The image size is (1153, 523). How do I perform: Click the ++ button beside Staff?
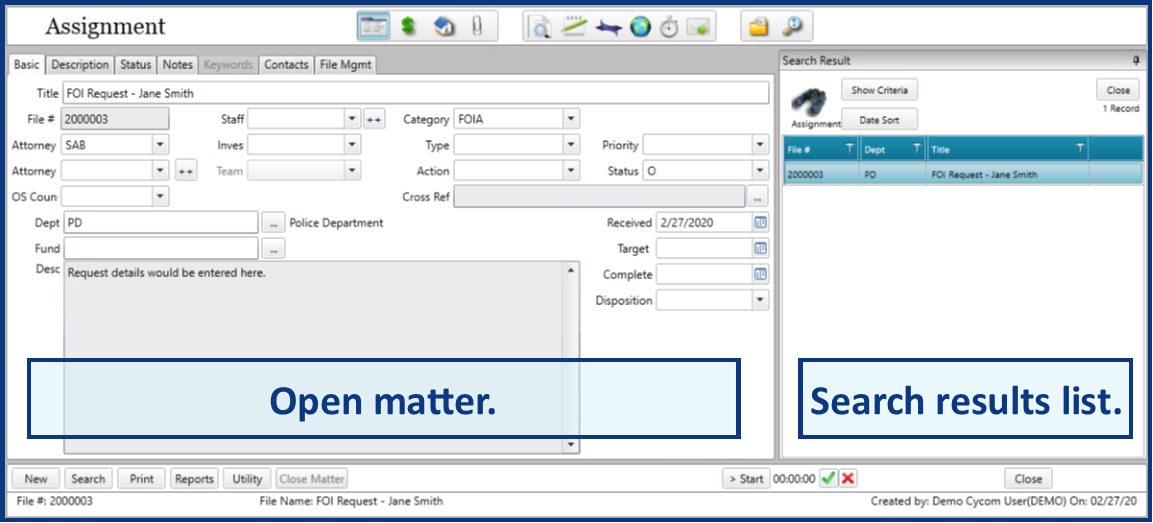[374, 119]
